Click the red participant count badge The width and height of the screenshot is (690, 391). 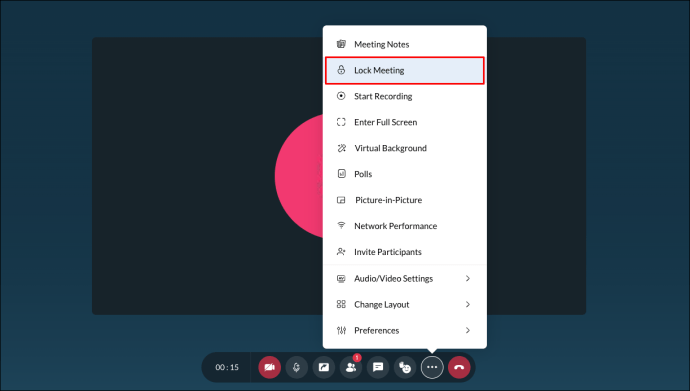click(x=357, y=358)
